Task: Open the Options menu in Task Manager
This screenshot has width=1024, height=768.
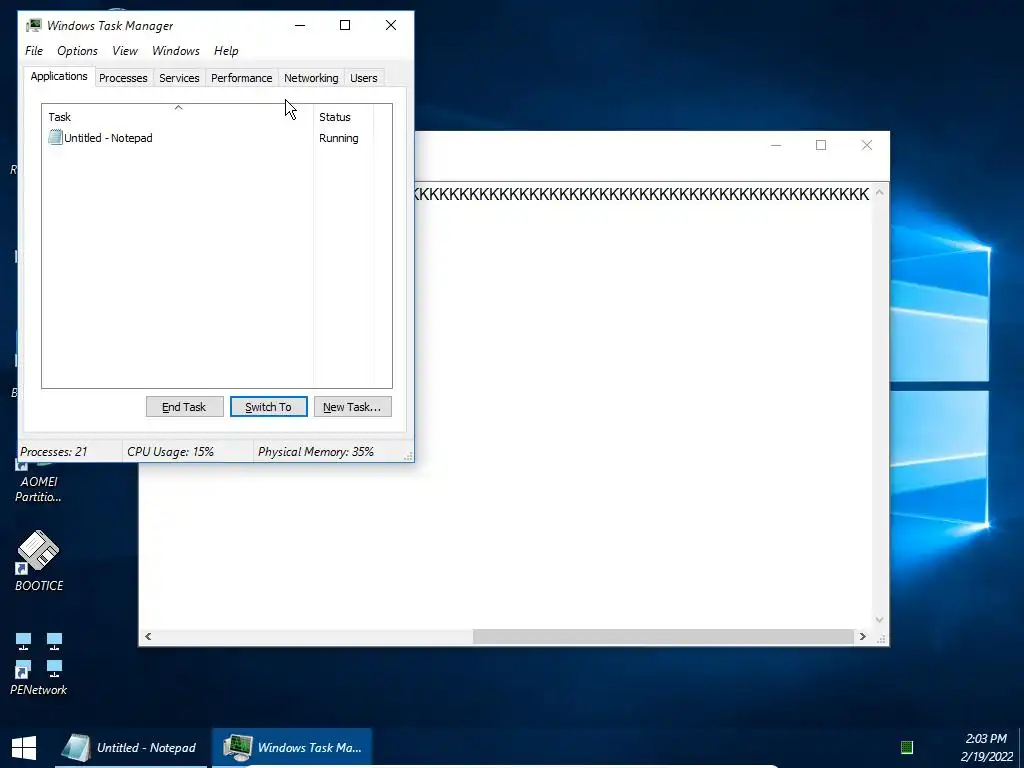Action: tap(77, 51)
